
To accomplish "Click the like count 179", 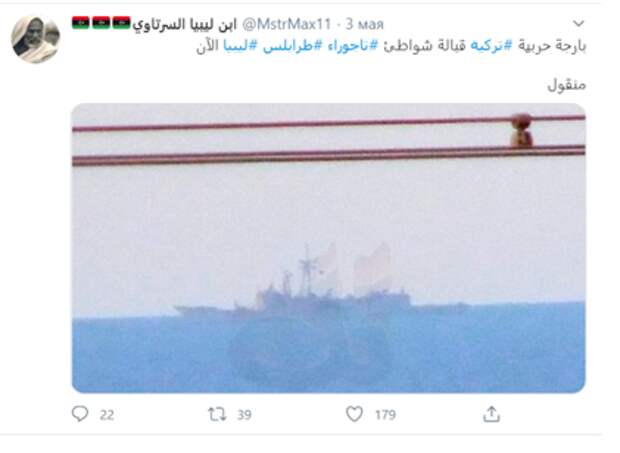I will tap(385, 415).
